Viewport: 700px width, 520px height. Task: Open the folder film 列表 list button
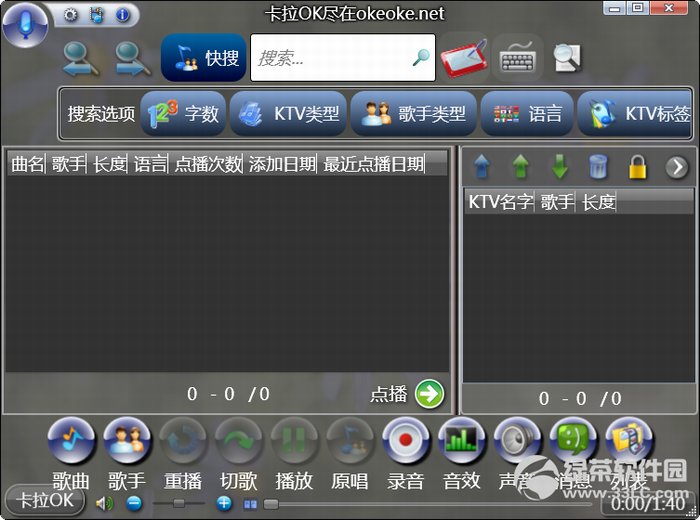click(x=629, y=441)
